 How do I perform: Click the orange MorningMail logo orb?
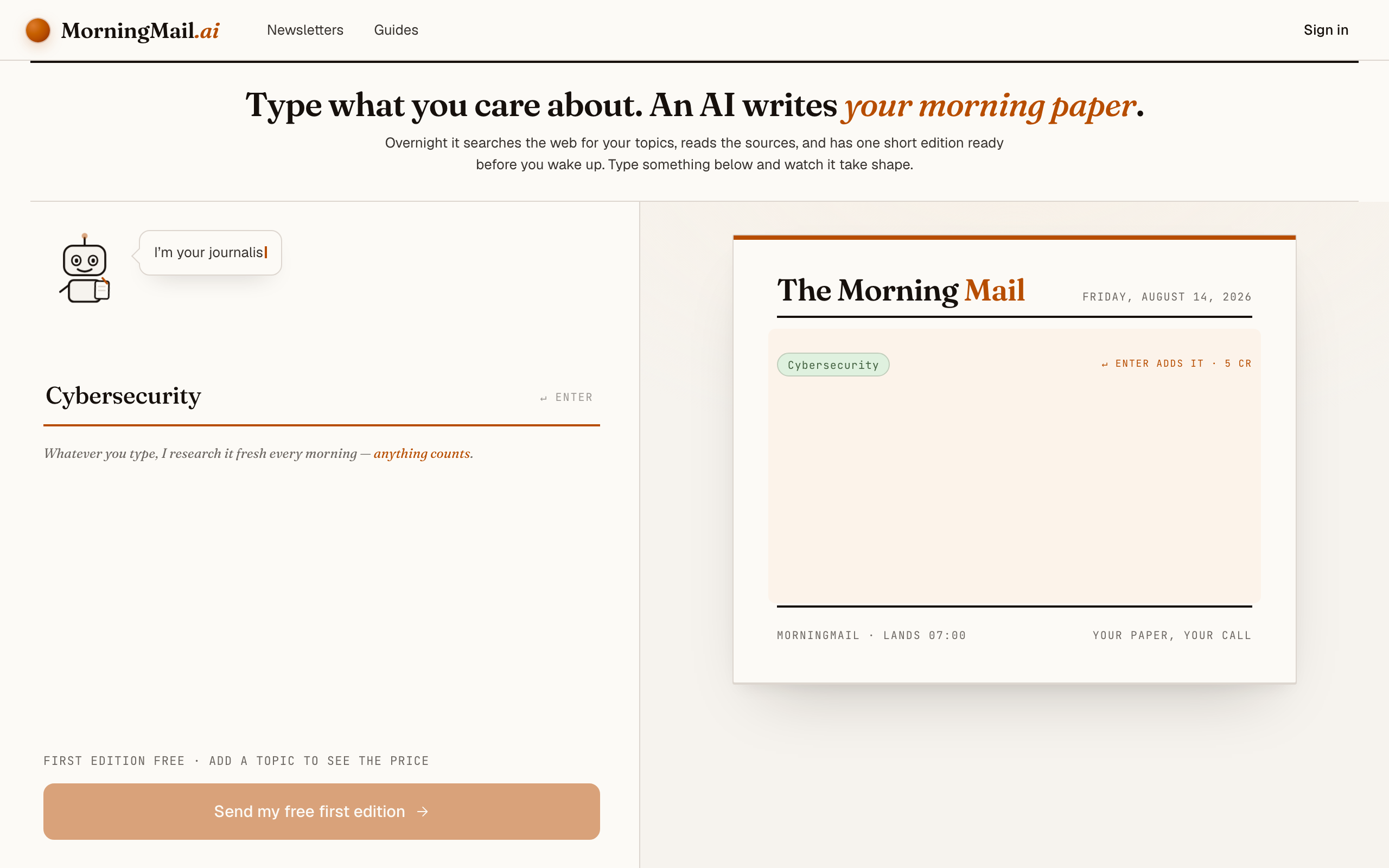[x=38, y=30]
